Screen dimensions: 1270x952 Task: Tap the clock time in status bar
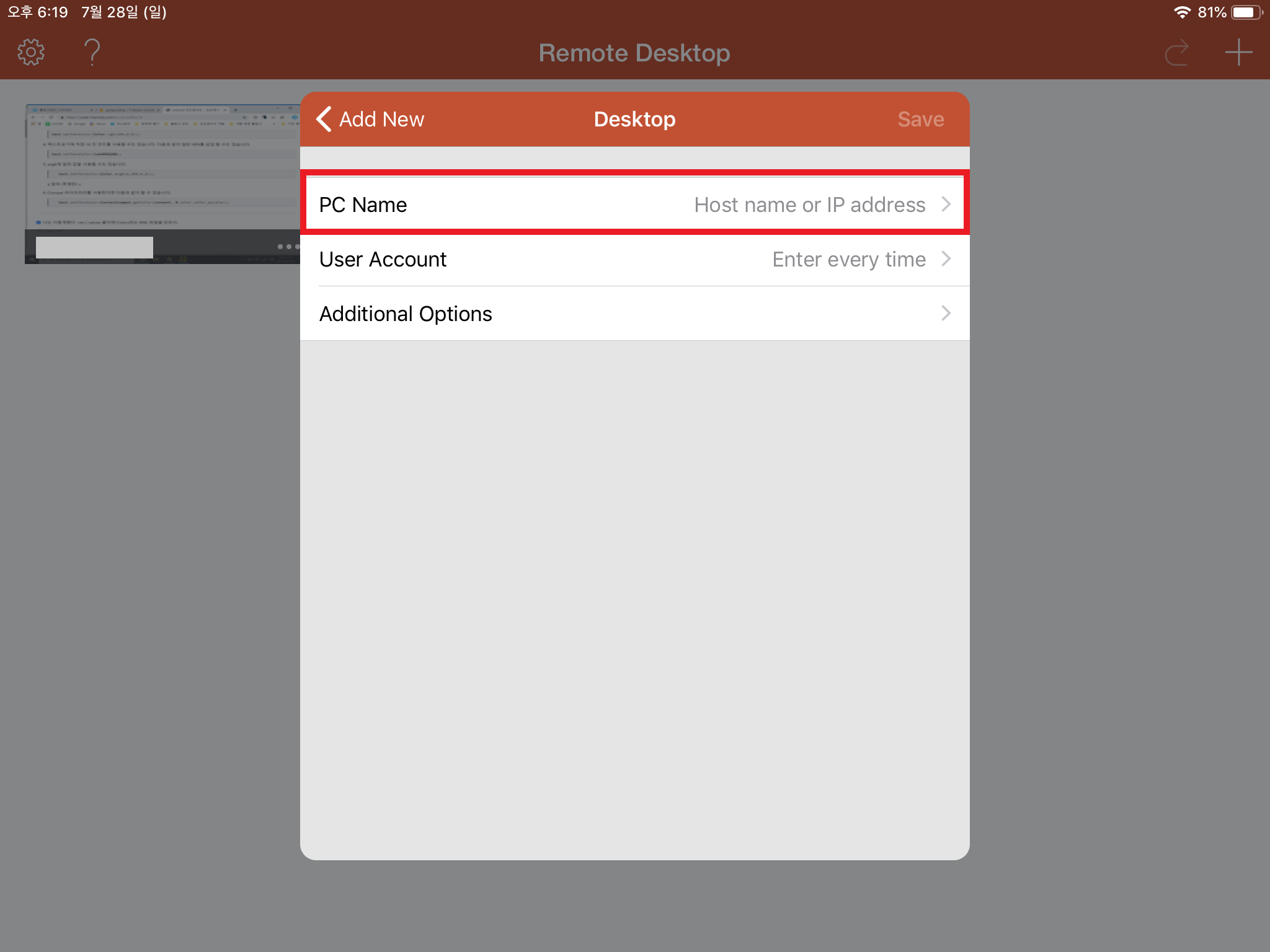pos(38,12)
